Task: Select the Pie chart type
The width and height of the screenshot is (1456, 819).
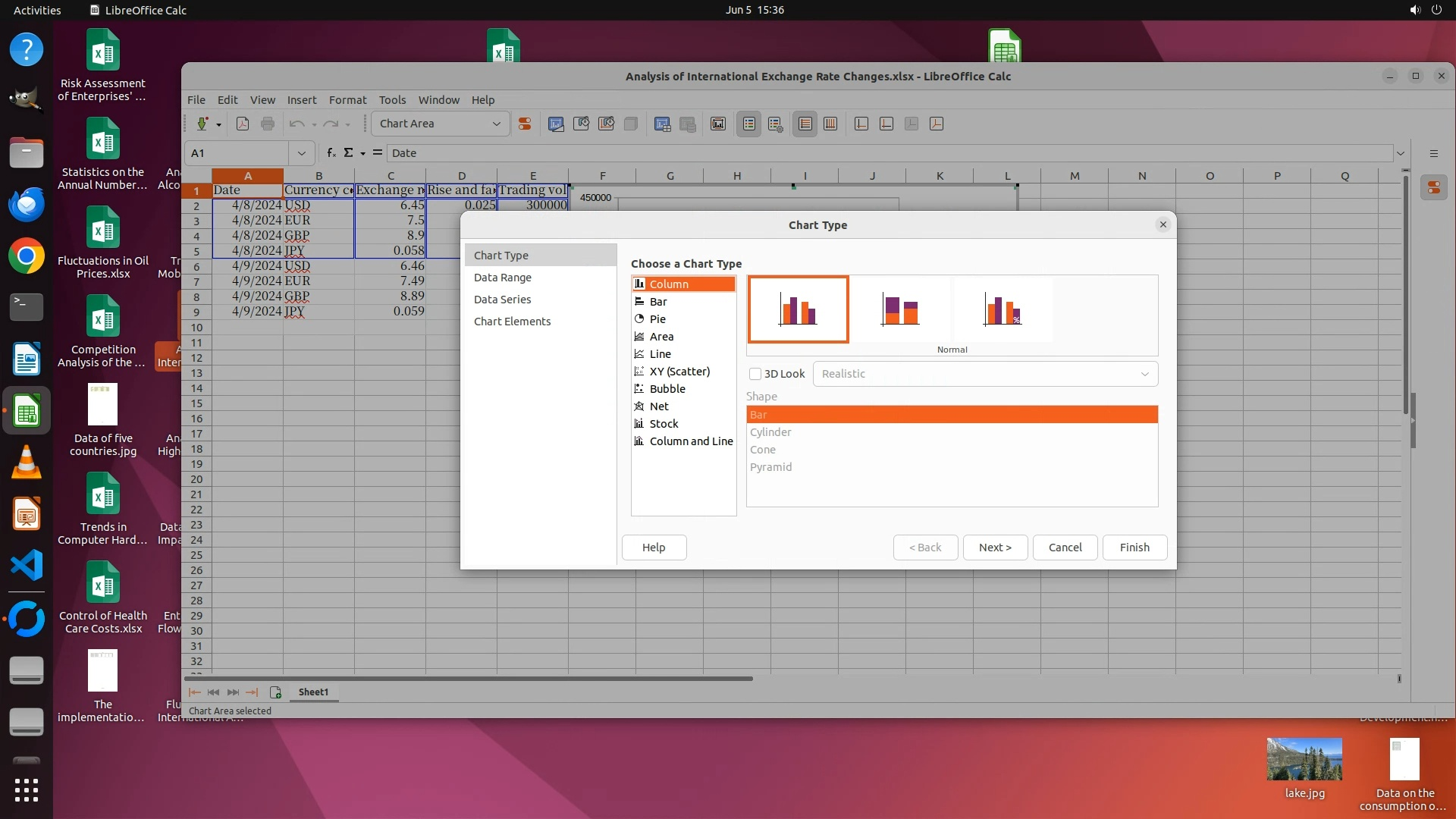Action: pyautogui.click(x=657, y=319)
